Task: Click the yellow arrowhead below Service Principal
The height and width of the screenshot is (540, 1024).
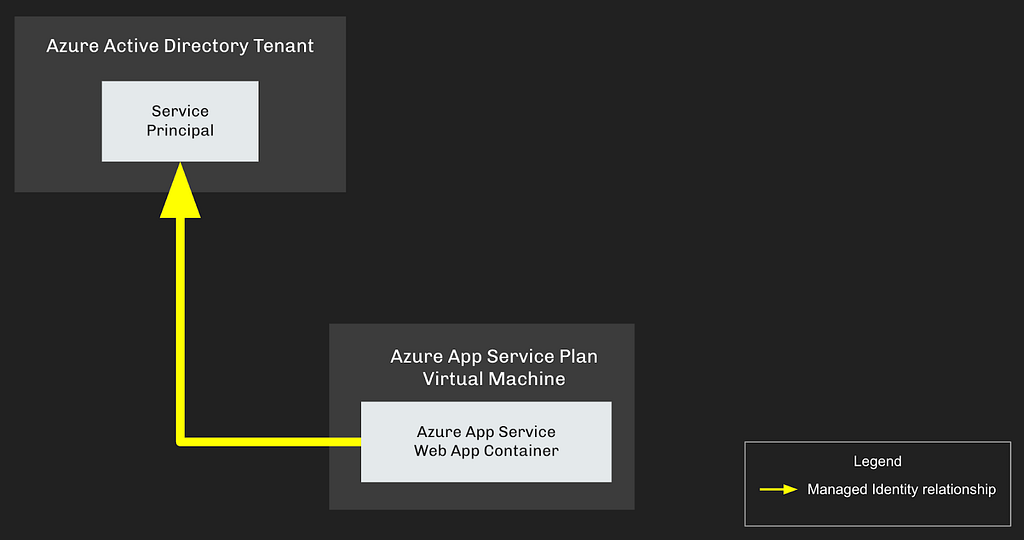Action: pos(180,190)
